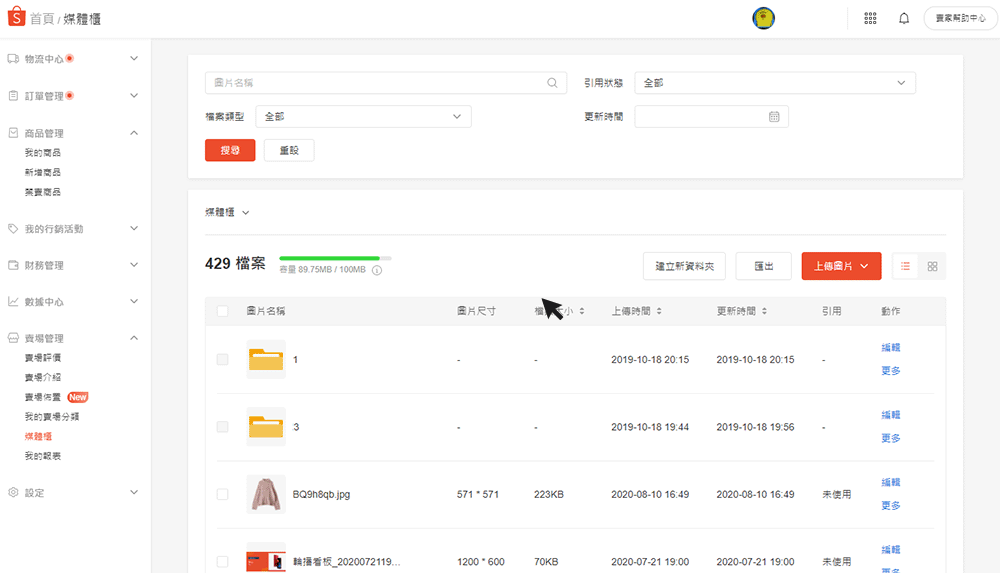Open the apps grid menu icon
The width and height of the screenshot is (1000, 573).
(x=870, y=18)
